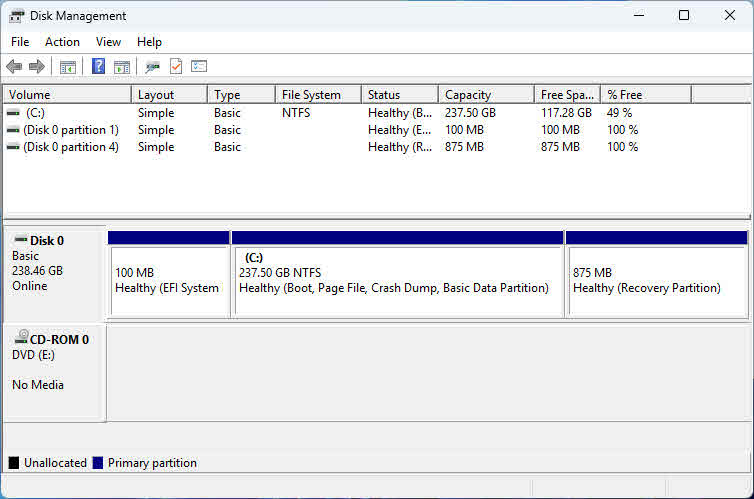The width and height of the screenshot is (754, 499).
Task: Sort by the Type column header
Action: [x=242, y=95]
